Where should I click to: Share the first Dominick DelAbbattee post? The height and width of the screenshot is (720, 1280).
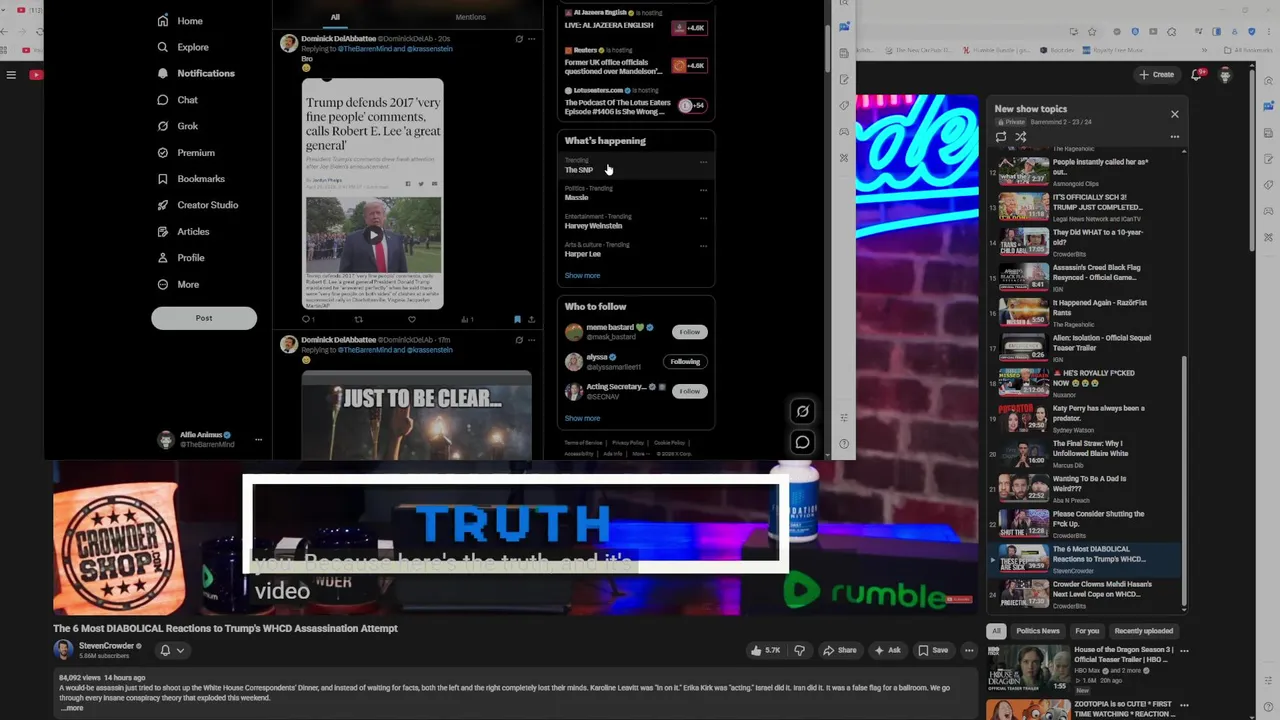[x=531, y=320]
